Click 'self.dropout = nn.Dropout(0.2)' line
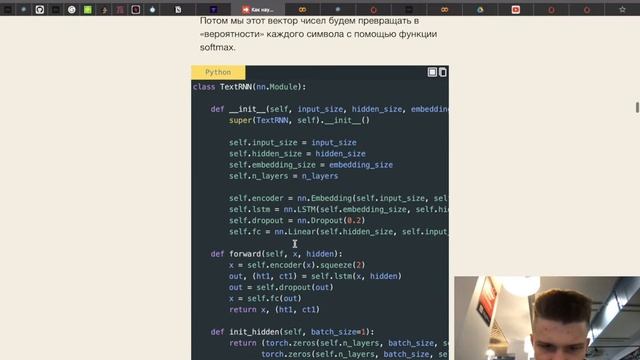Screen dimensions: 640x360 coord(297,221)
